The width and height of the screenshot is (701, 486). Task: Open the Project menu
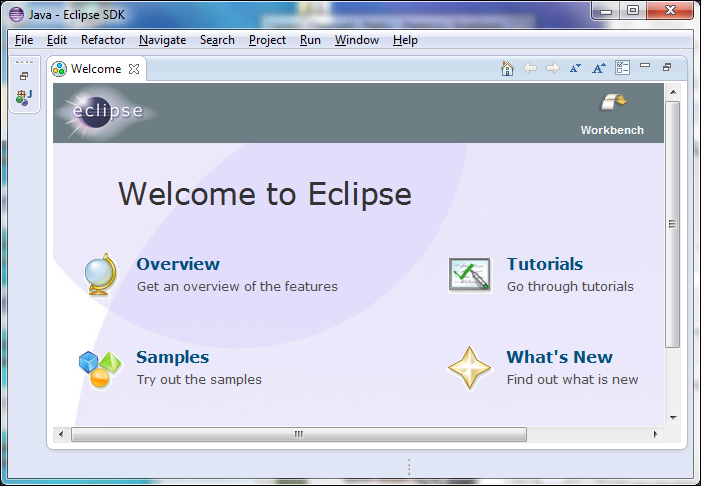click(267, 40)
